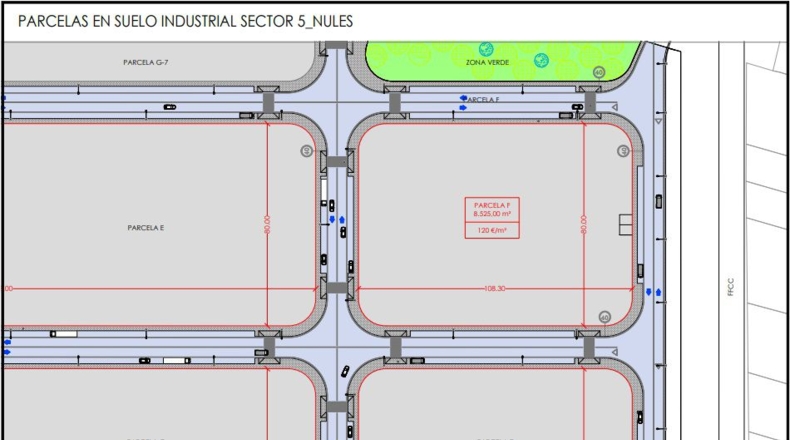This screenshot has width=790, height=440.
Task: Click the 40 speed sign in Parcela E
Action: 306,151
